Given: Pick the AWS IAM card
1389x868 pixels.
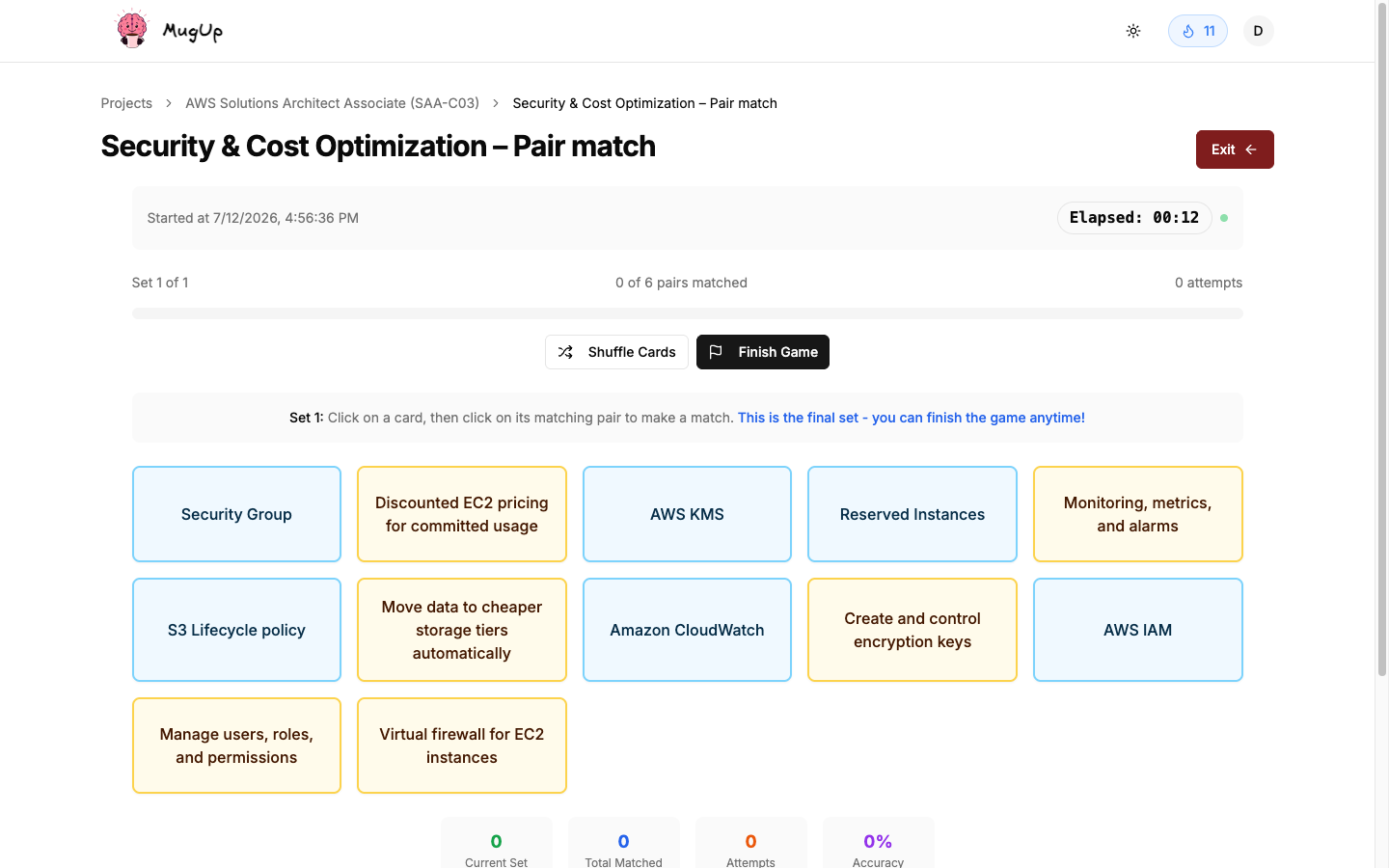Looking at the screenshot, I should click(1138, 630).
